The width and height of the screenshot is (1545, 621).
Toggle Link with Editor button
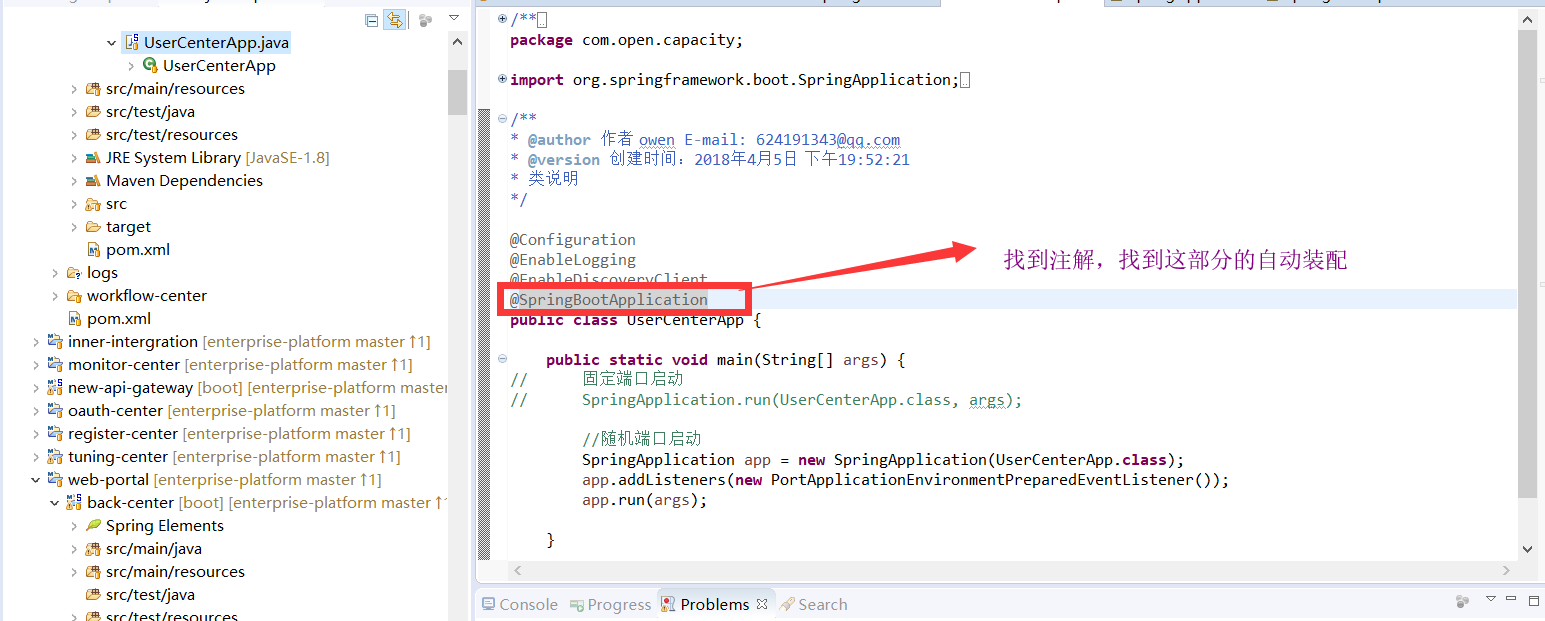click(395, 20)
